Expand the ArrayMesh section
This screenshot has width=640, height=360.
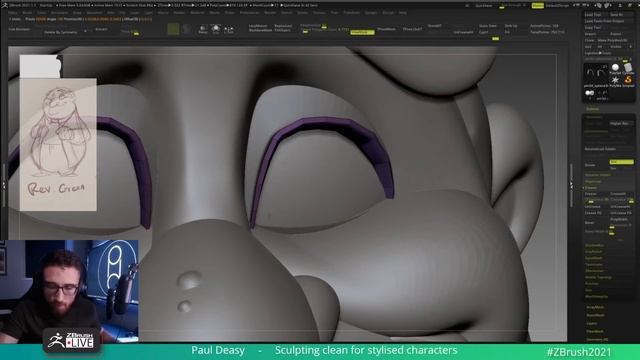(595, 307)
